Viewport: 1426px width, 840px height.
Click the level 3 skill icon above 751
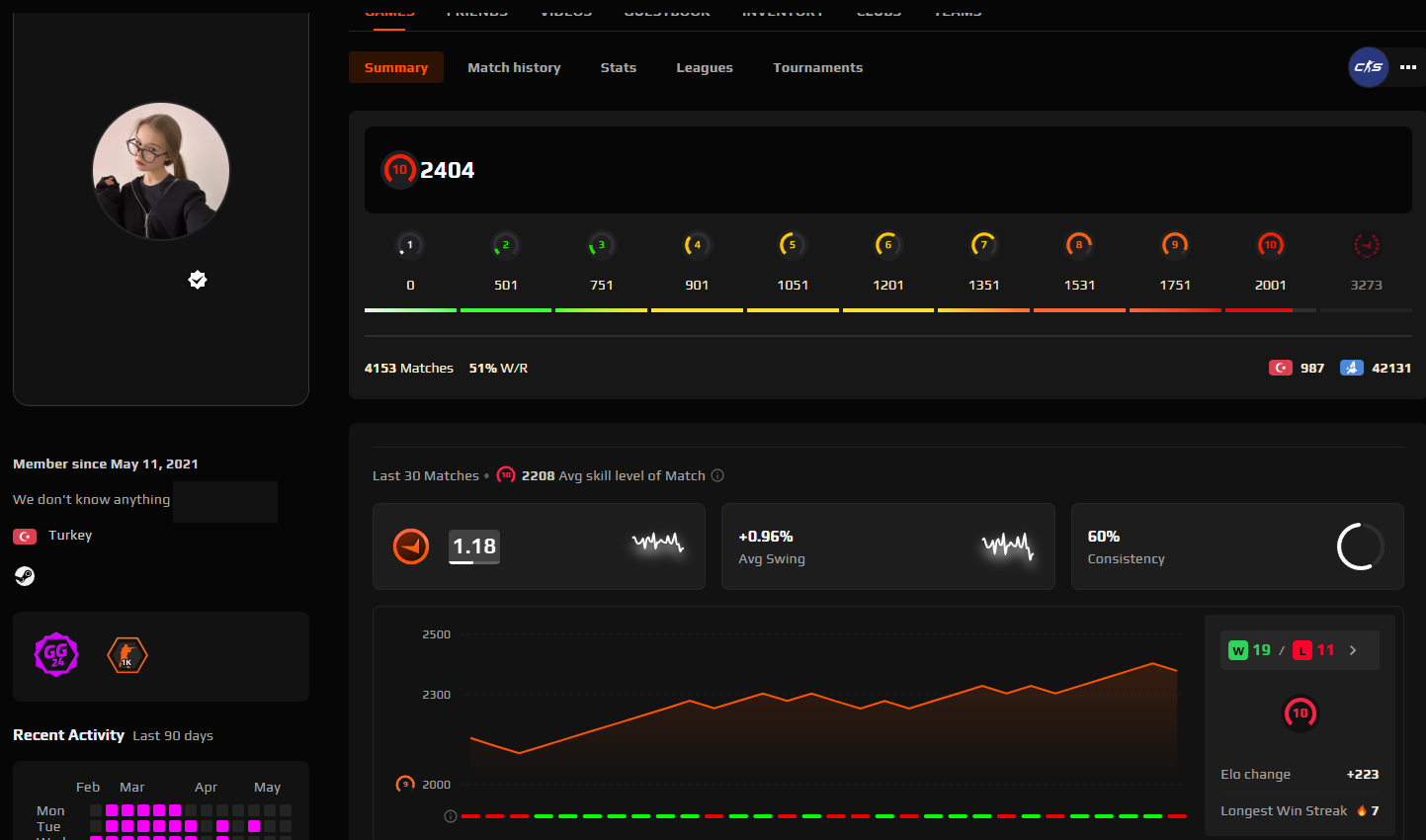[x=602, y=245]
